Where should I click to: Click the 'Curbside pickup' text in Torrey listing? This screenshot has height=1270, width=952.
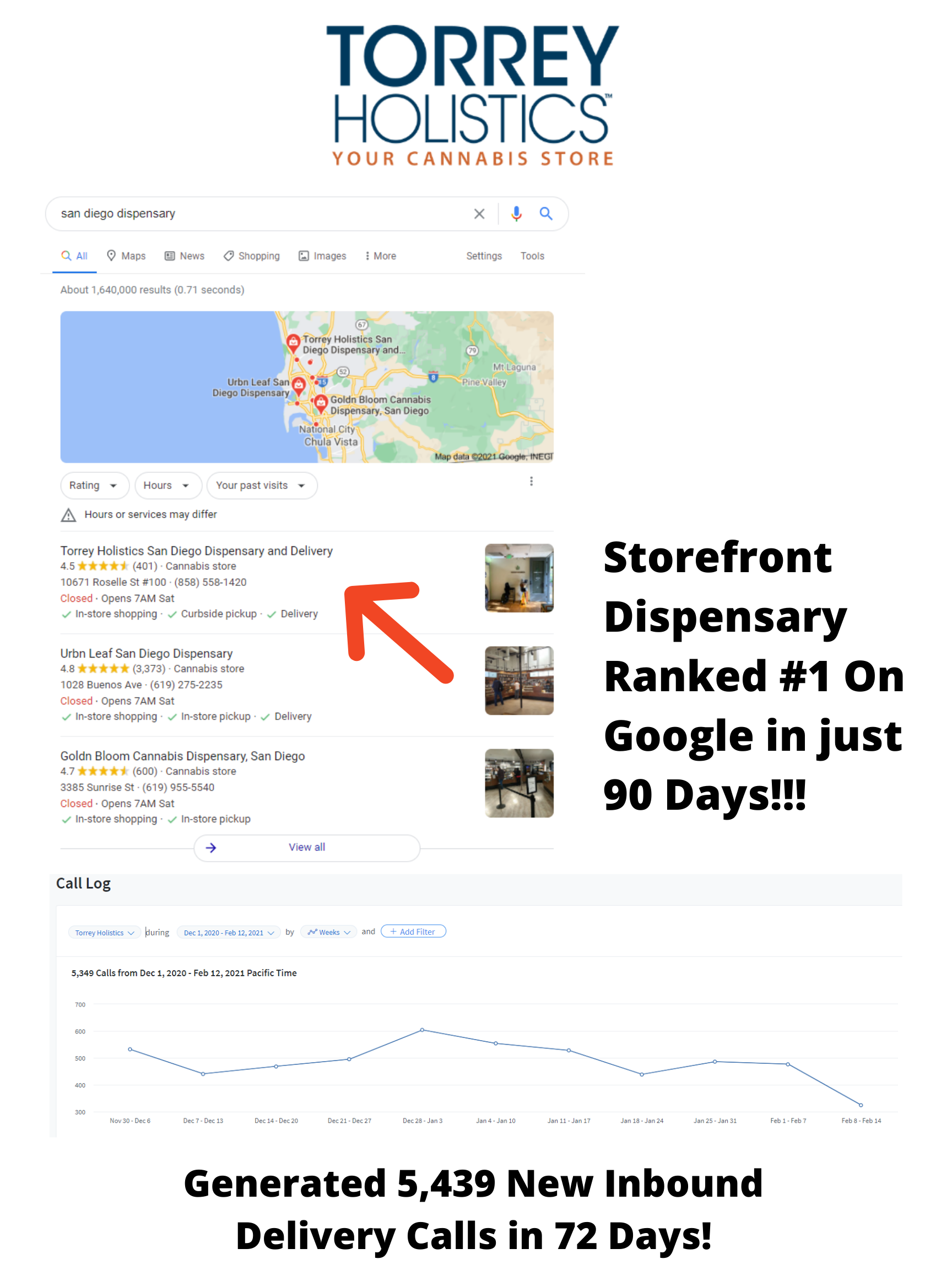pyautogui.click(x=219, y=614)
